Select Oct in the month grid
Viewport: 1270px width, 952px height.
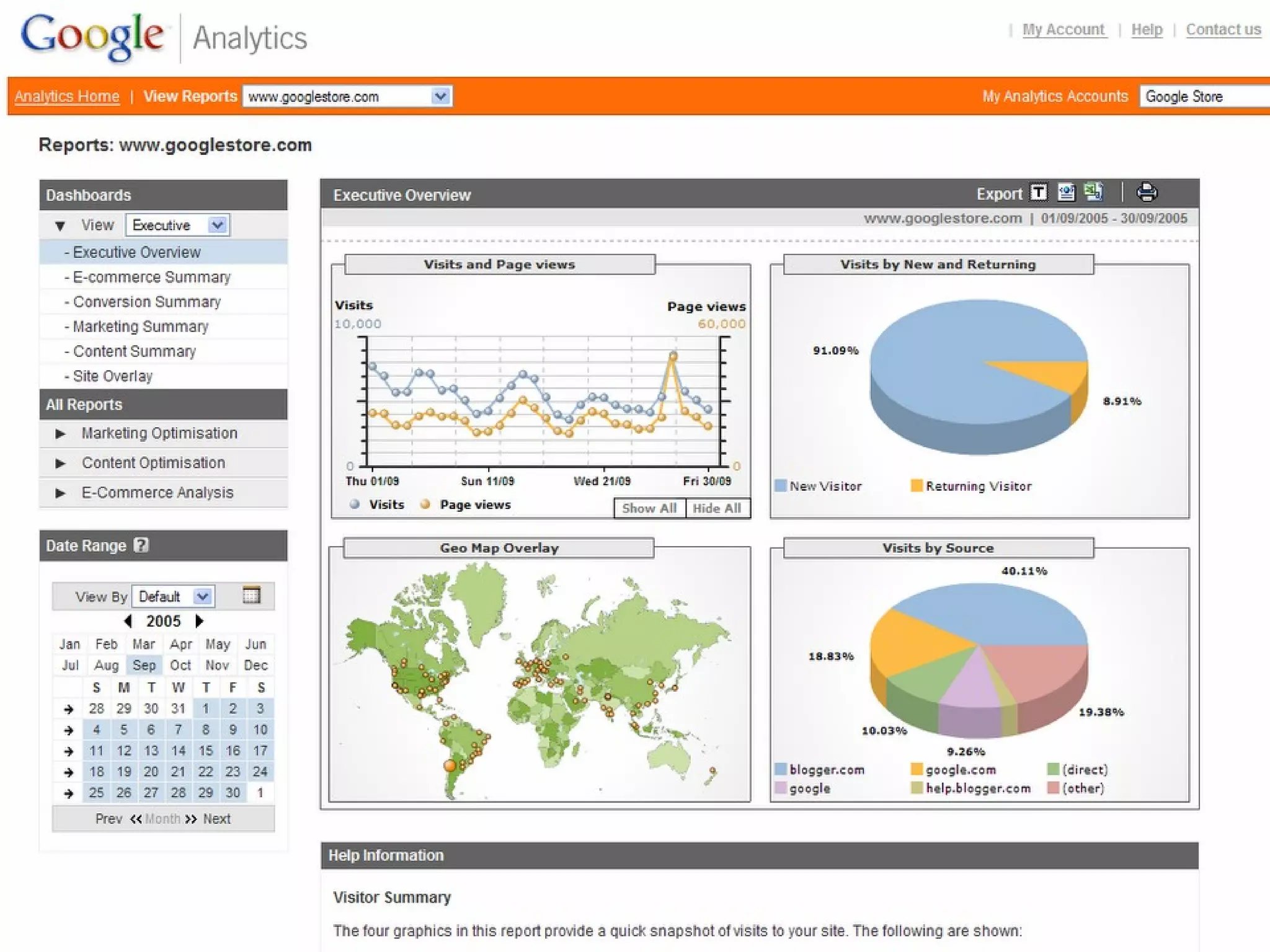[180, 665]
